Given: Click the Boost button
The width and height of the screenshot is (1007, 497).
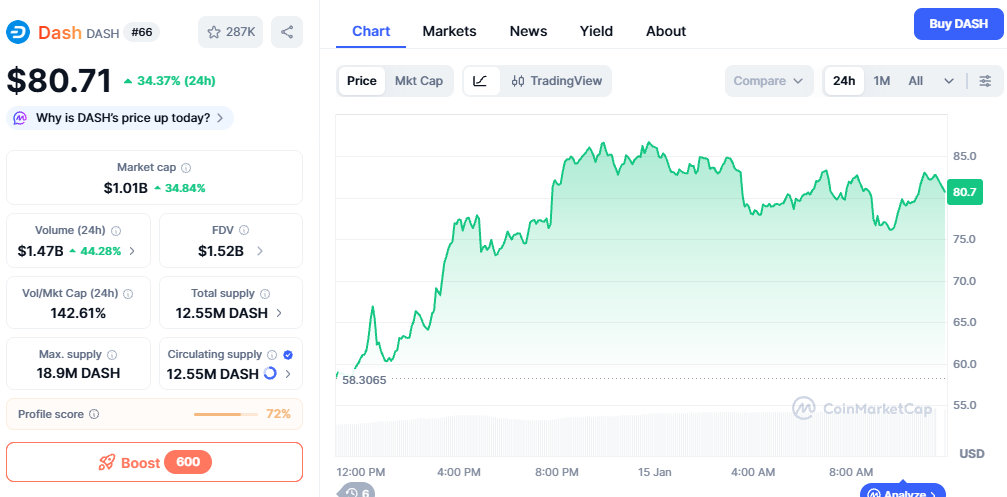Looking at the screenshot, I should (x=154, y=462).
